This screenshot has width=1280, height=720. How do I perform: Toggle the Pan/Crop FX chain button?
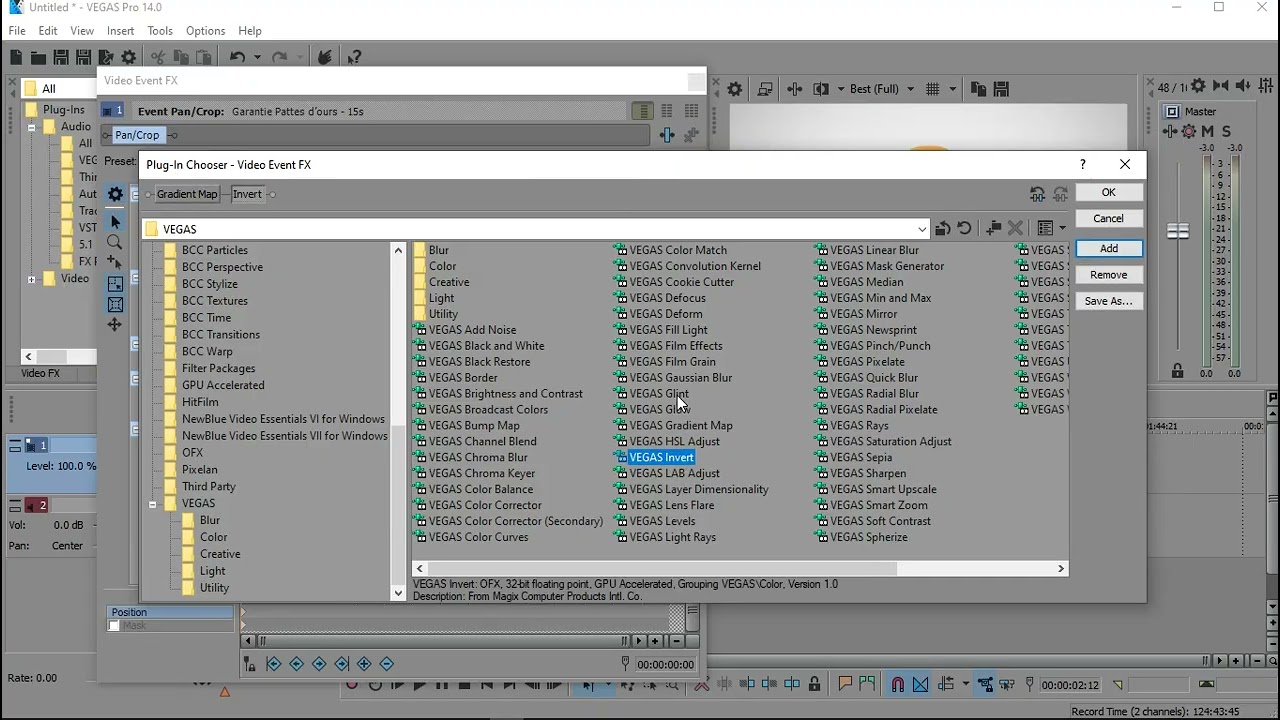pos(137,135)
